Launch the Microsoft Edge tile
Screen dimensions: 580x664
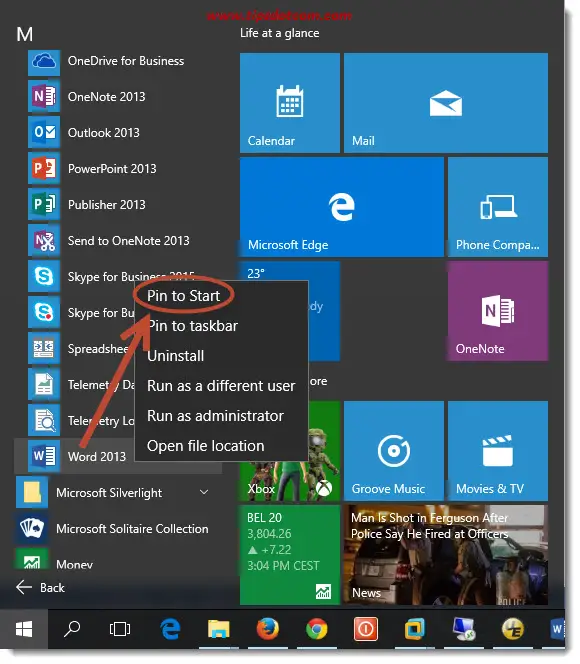tap(342, 207)
